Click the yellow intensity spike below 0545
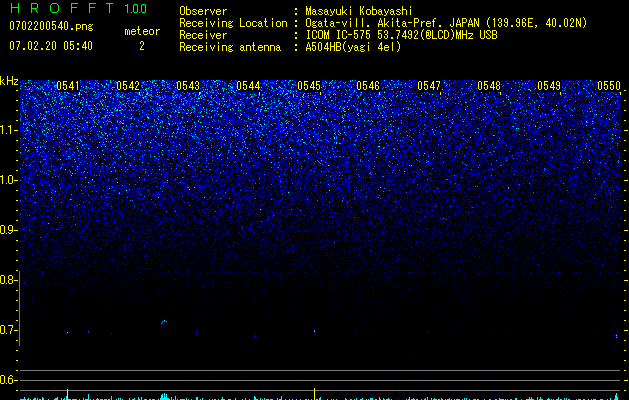This screenshot has height=400, width=629. [x=314, y=394]
